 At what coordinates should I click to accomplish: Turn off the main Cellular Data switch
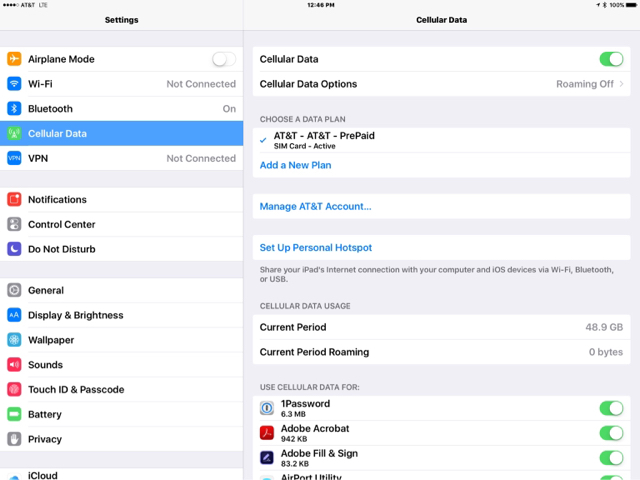click(611, 59)
